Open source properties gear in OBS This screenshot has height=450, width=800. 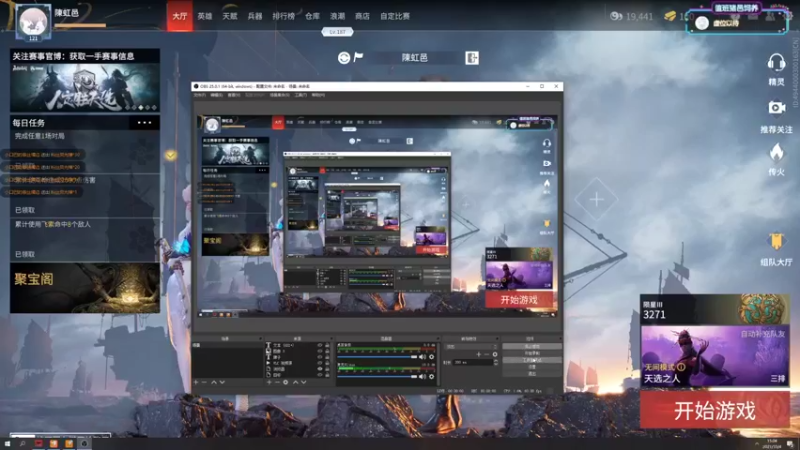(286, 382)
